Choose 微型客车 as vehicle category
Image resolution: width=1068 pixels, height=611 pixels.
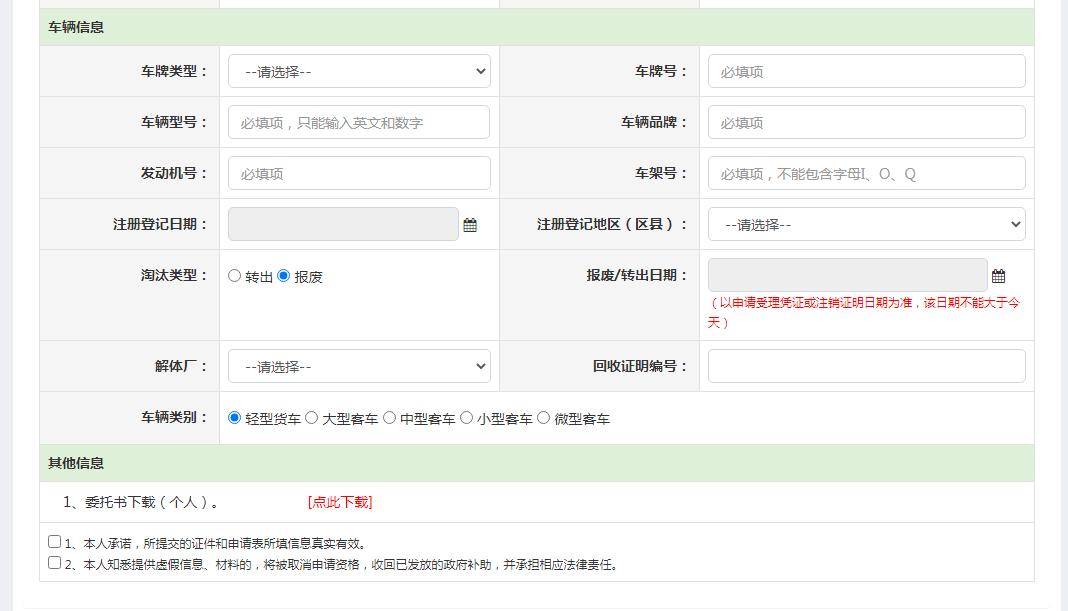pyautogui.click(x=541, y=417)
